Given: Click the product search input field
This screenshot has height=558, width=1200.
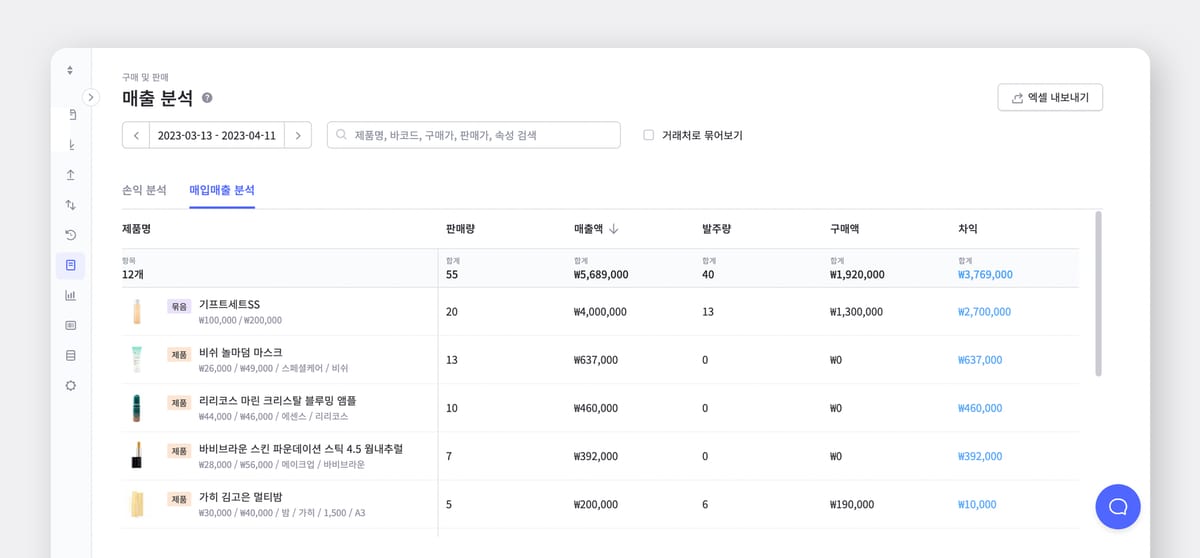Looking at the screenshot, I should pos(474,135).
